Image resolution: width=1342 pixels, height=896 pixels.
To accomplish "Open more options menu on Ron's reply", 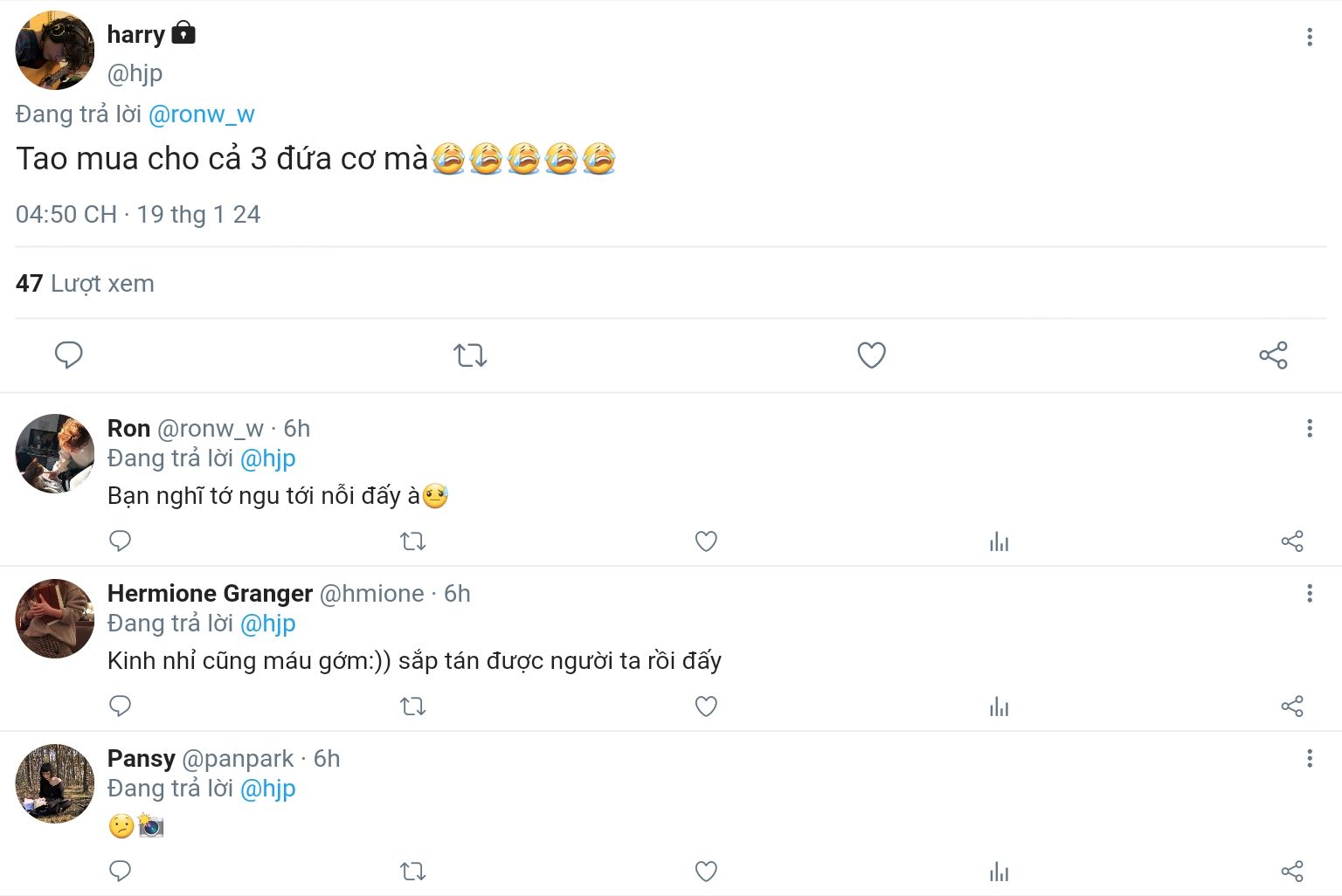I will click(x=1309, y=428).
